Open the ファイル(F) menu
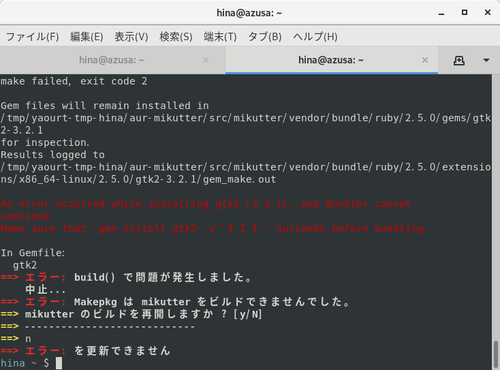The height and width of the screenshot is (370, 500). point(33,36)
